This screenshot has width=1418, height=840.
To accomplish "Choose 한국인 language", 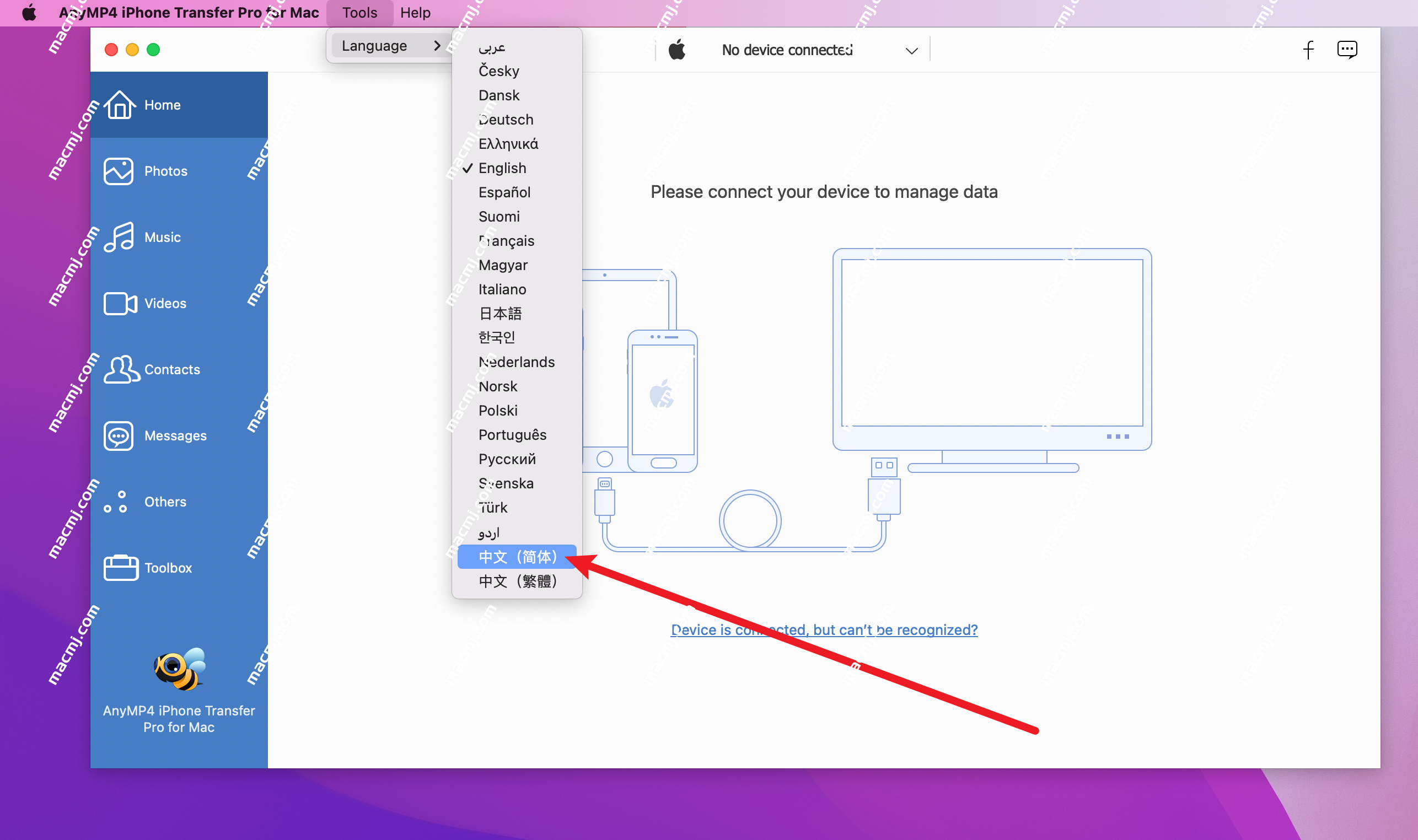I will tap(517, 338).
